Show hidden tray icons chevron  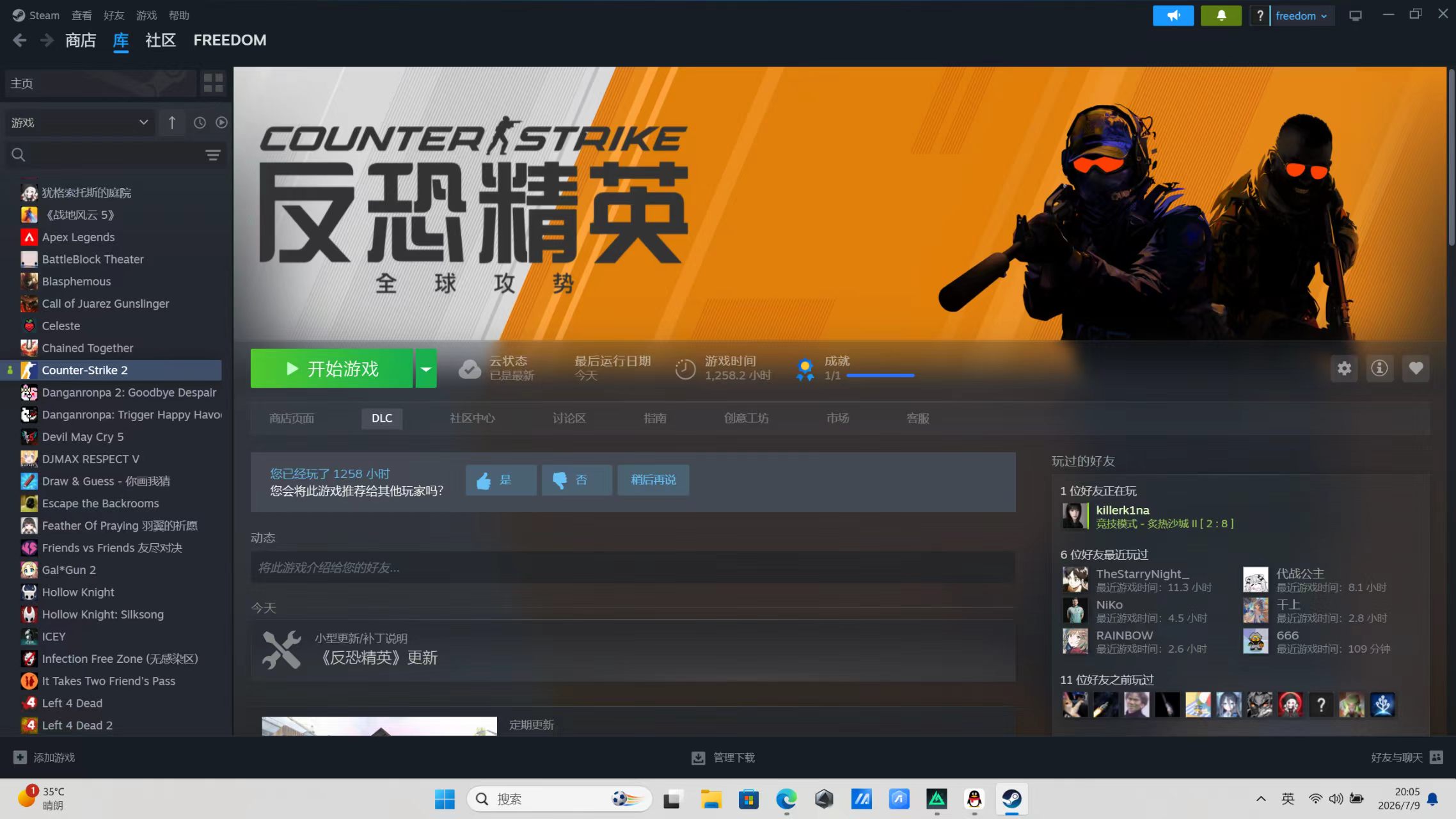tap(1261, 799)
